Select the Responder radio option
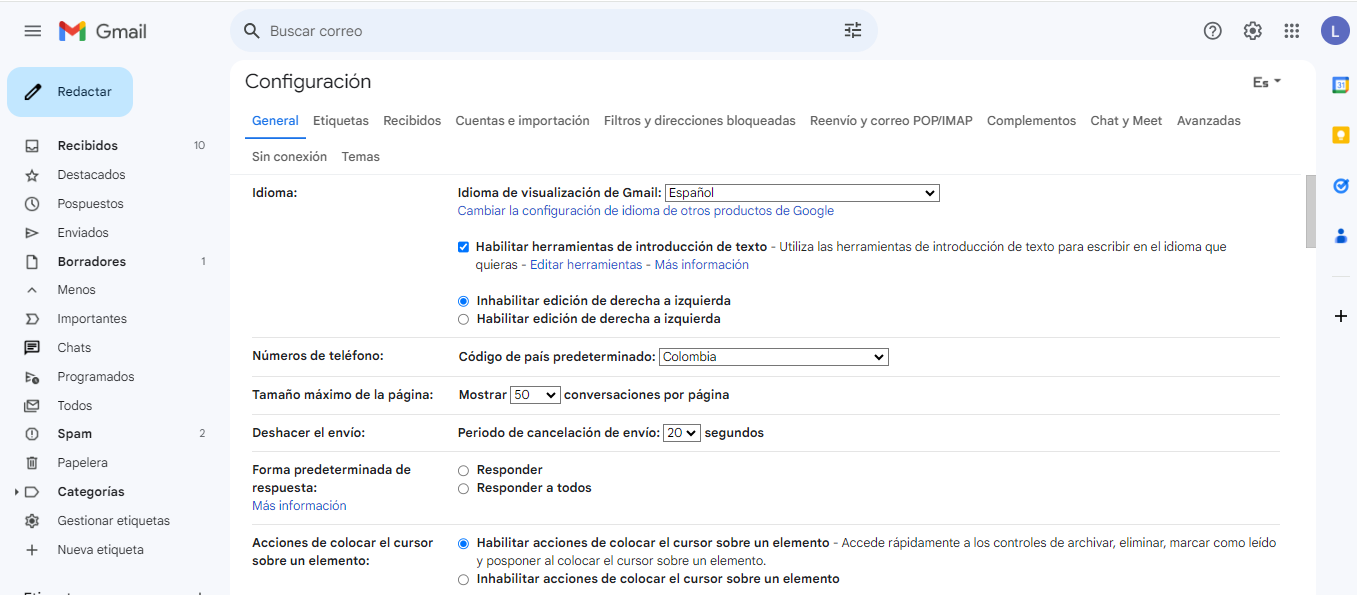The image size is (1365, 595). 463,470
